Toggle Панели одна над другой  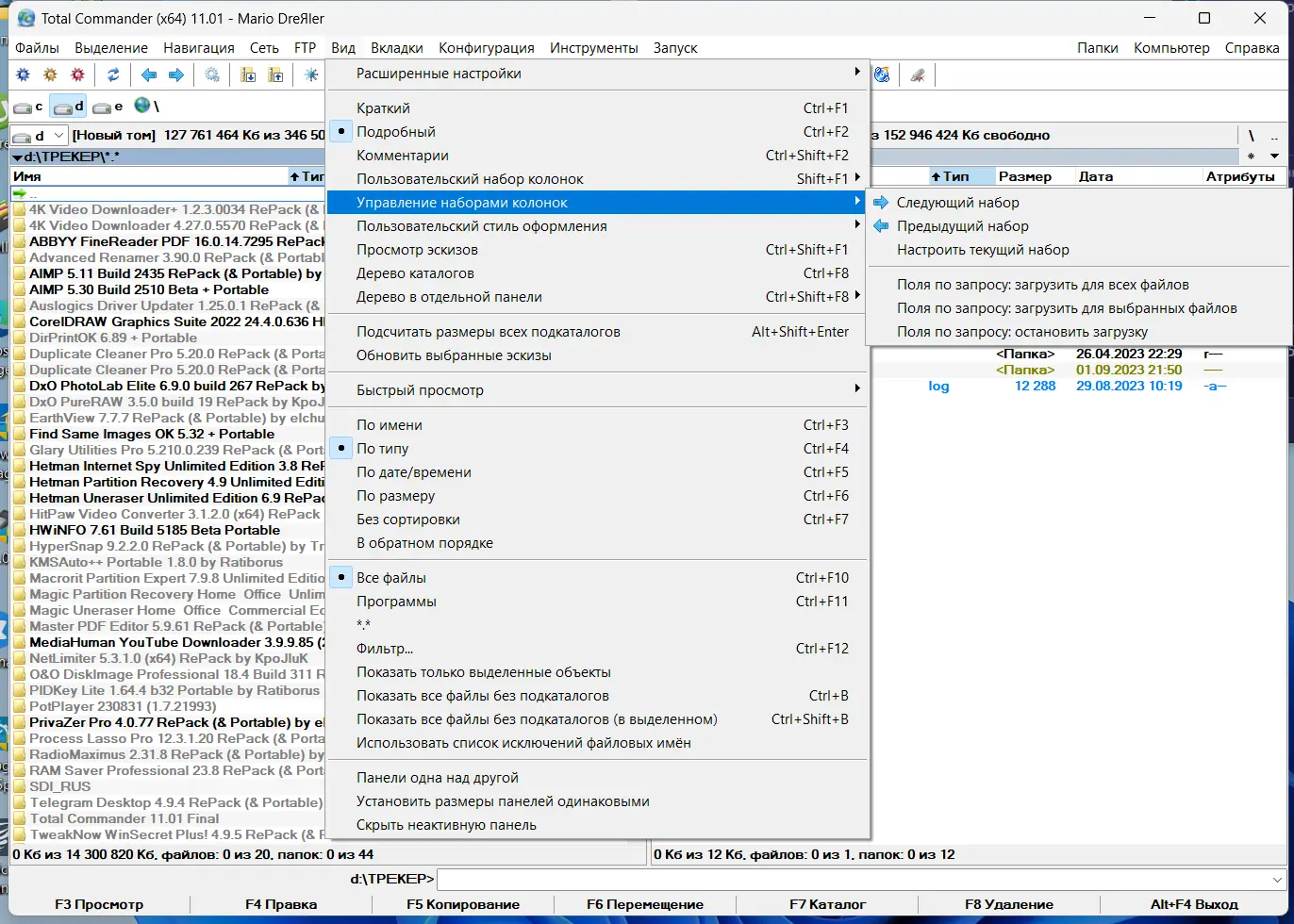pyautogui.click(x=596, y=778)
